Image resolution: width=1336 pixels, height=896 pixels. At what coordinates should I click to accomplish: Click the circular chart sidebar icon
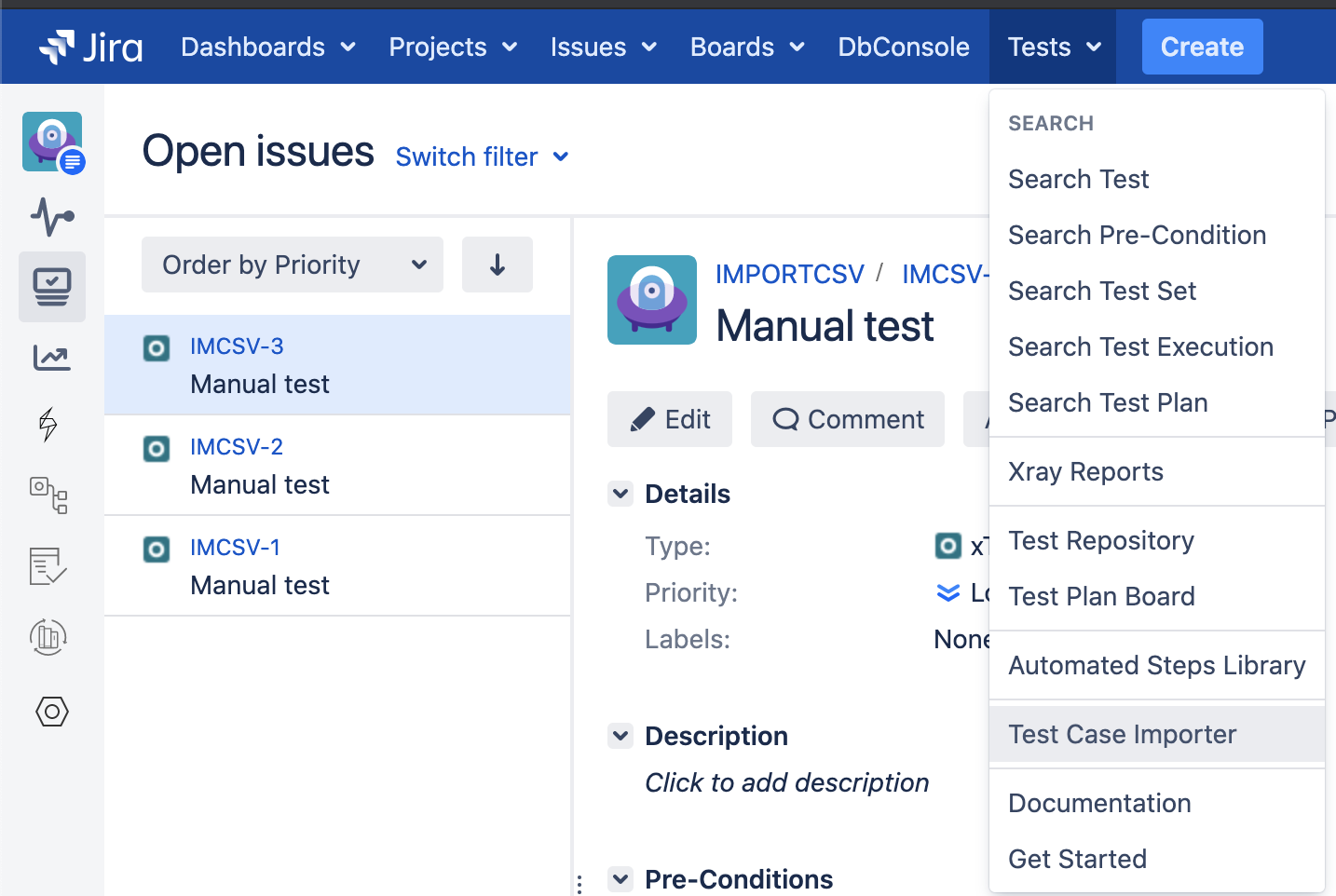click(48, 637)
